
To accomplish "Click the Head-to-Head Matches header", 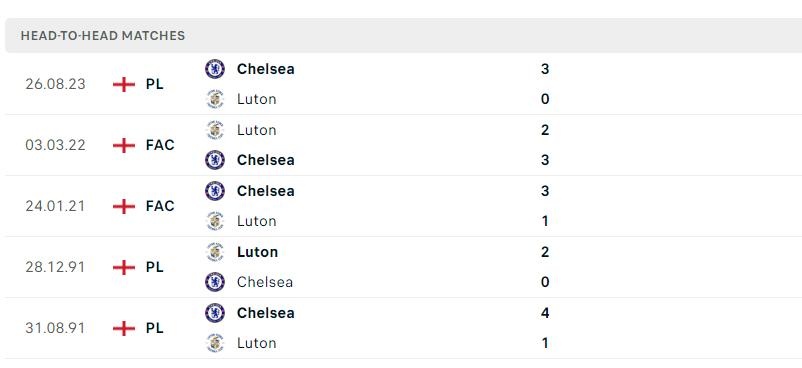I will tap(103, 36).
